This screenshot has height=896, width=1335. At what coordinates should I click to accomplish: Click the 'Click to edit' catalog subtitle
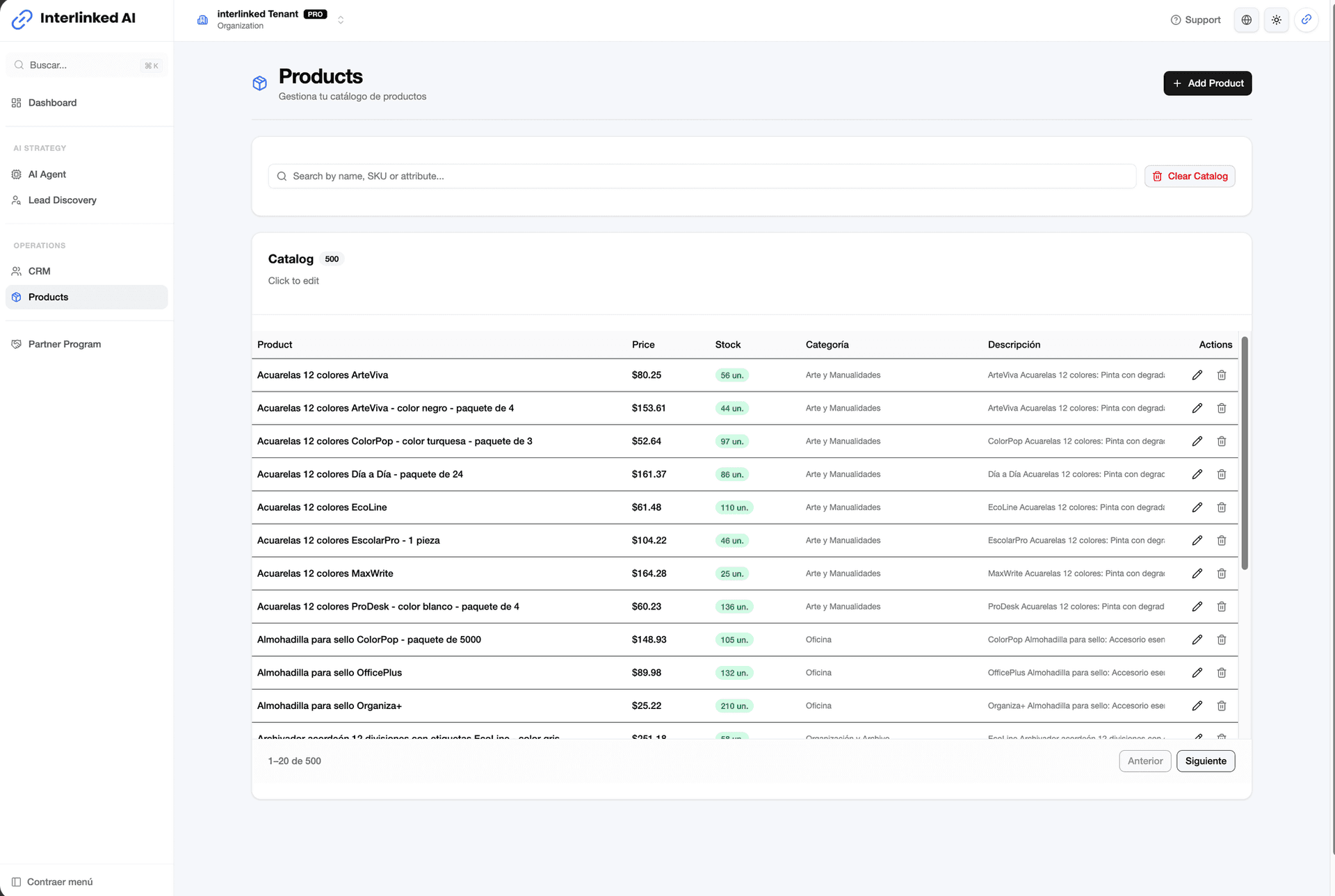tap(293, 281)
